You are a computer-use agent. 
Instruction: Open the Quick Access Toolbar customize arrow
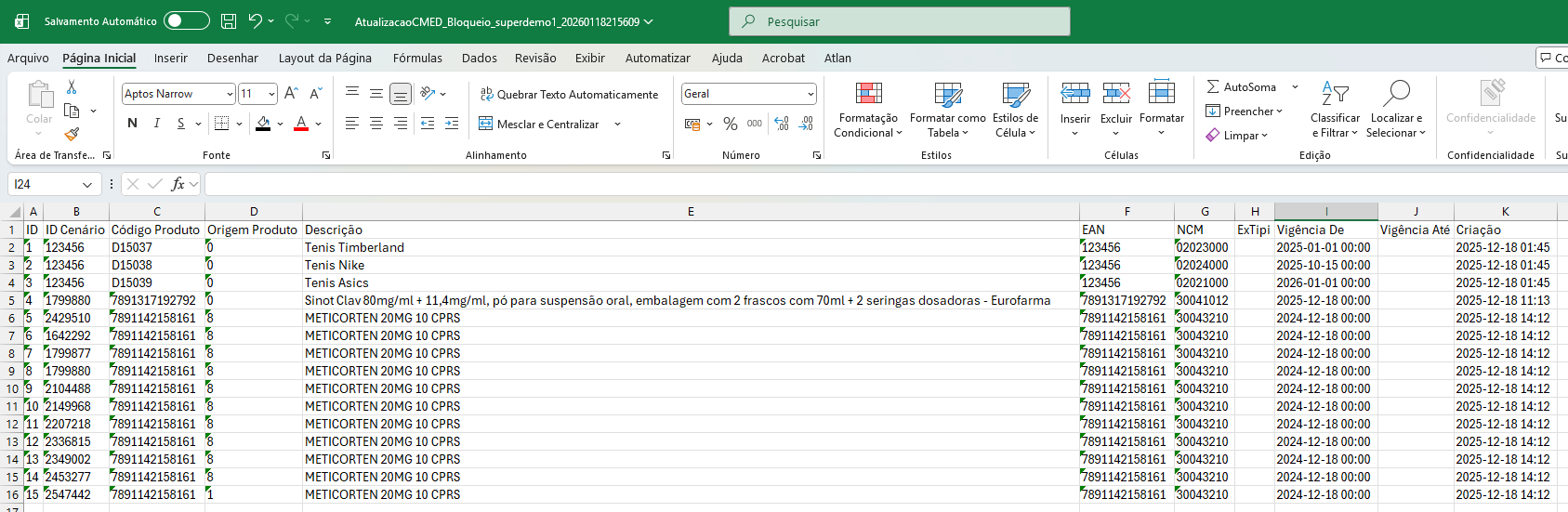click(327, 21)
